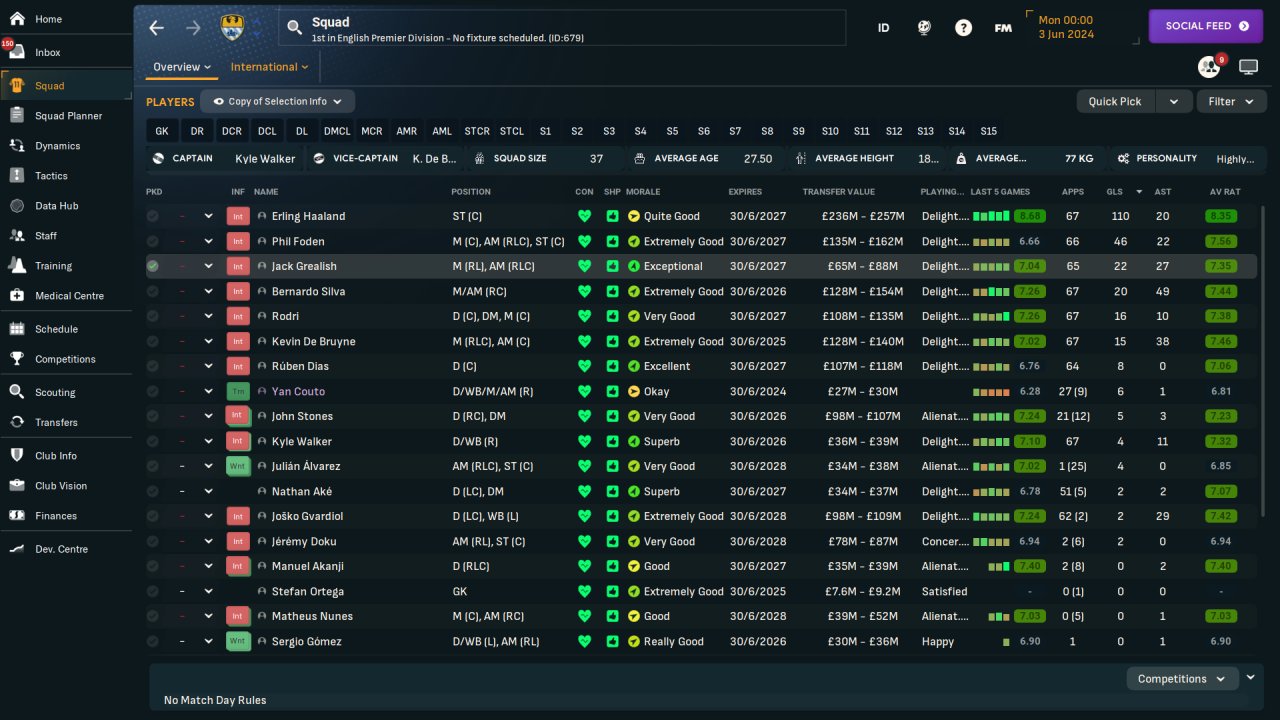Expand the Copy of Selection Info dropdown
1280x720 pixels.
click(277, 101)
